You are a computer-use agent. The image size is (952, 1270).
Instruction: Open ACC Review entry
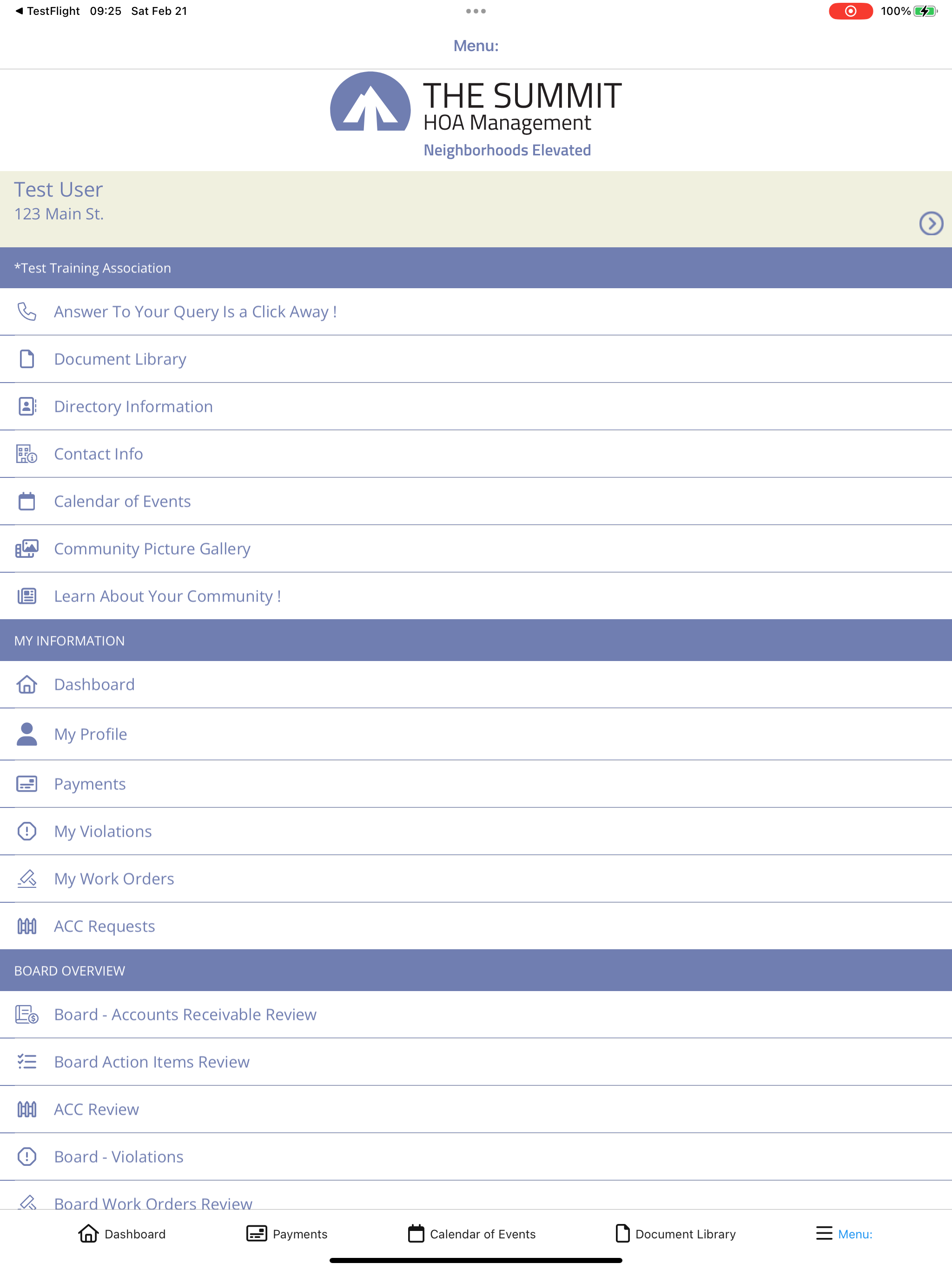coord(476,1109)
